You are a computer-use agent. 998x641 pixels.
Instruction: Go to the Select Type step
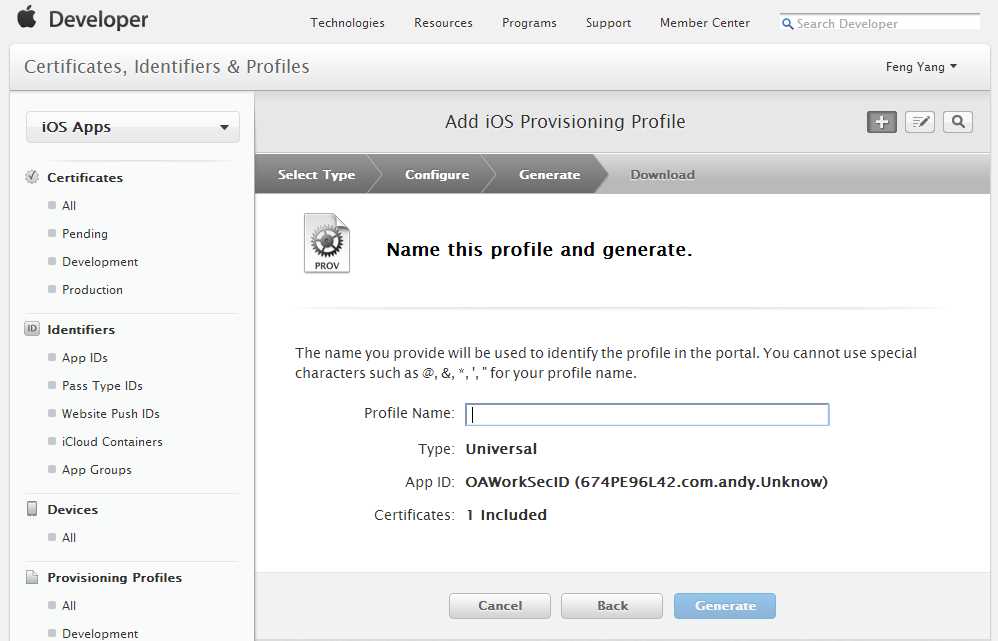point(316,175)
